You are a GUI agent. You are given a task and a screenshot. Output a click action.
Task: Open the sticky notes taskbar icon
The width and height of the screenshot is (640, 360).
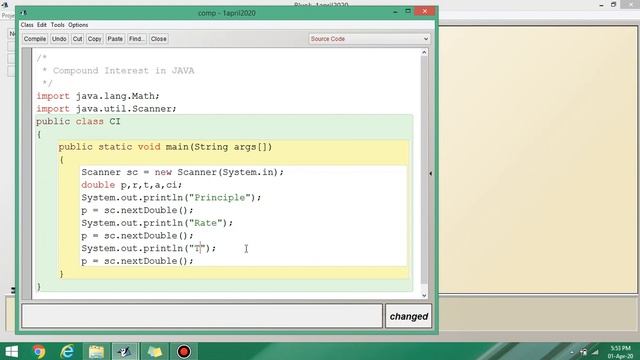[154, 351]
